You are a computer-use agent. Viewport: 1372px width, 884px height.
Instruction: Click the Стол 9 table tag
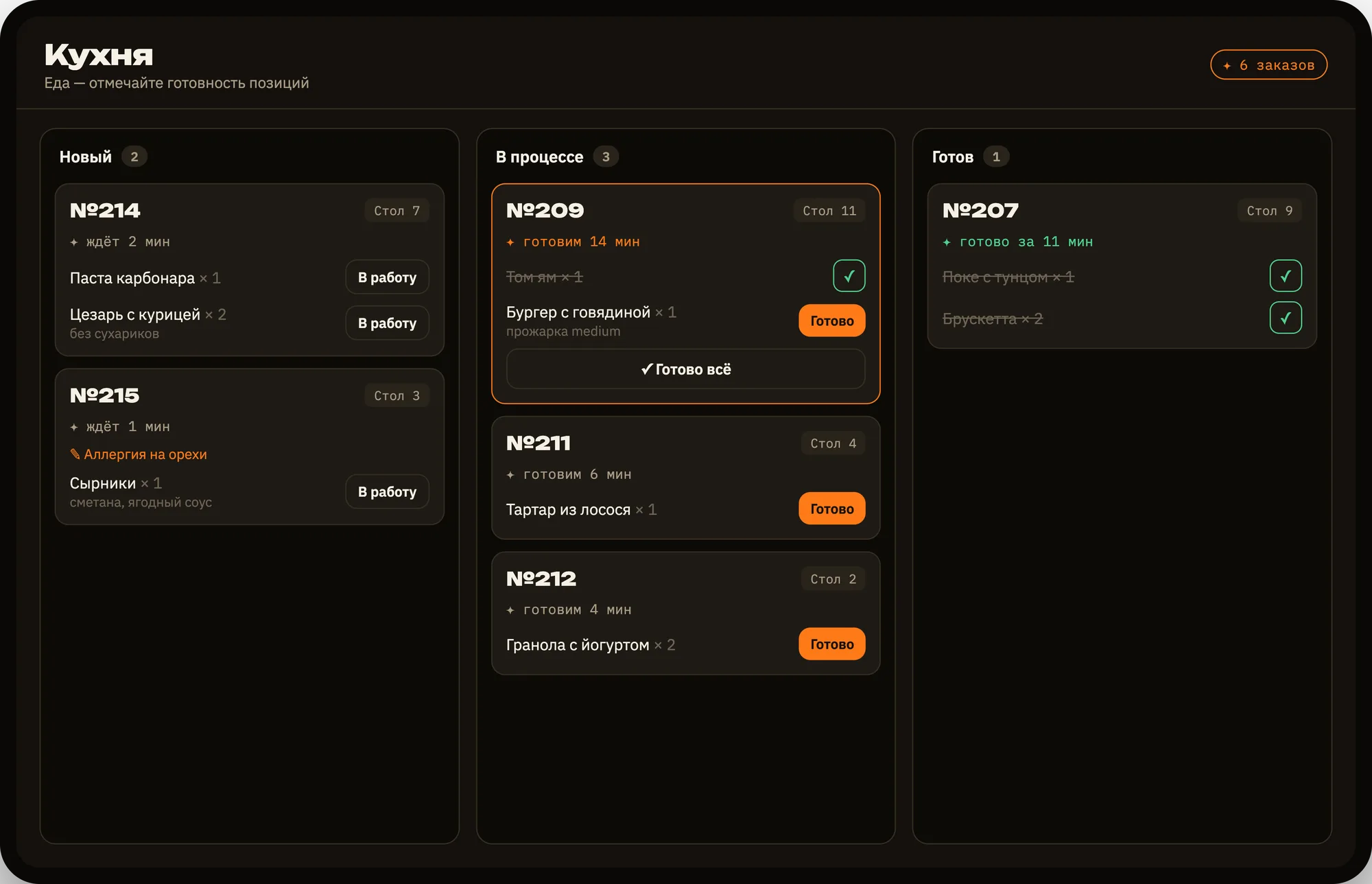coord(1269,211)
